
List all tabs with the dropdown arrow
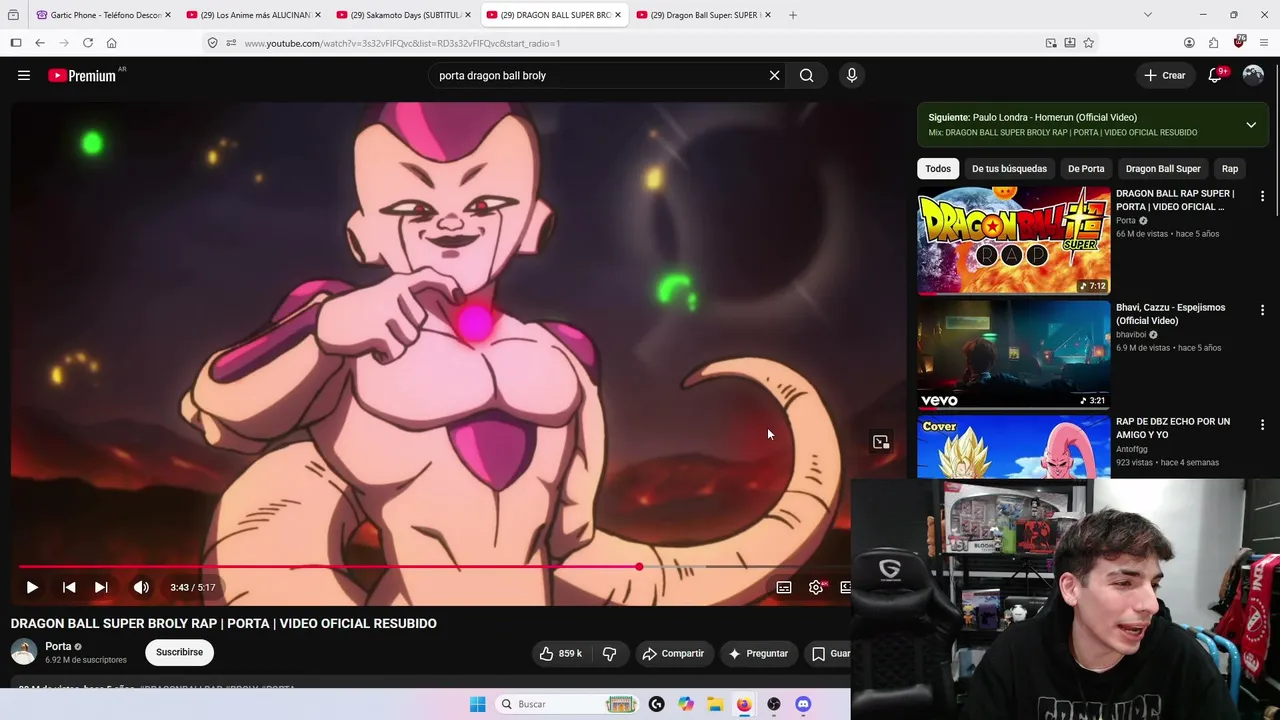pos(1148,15)
